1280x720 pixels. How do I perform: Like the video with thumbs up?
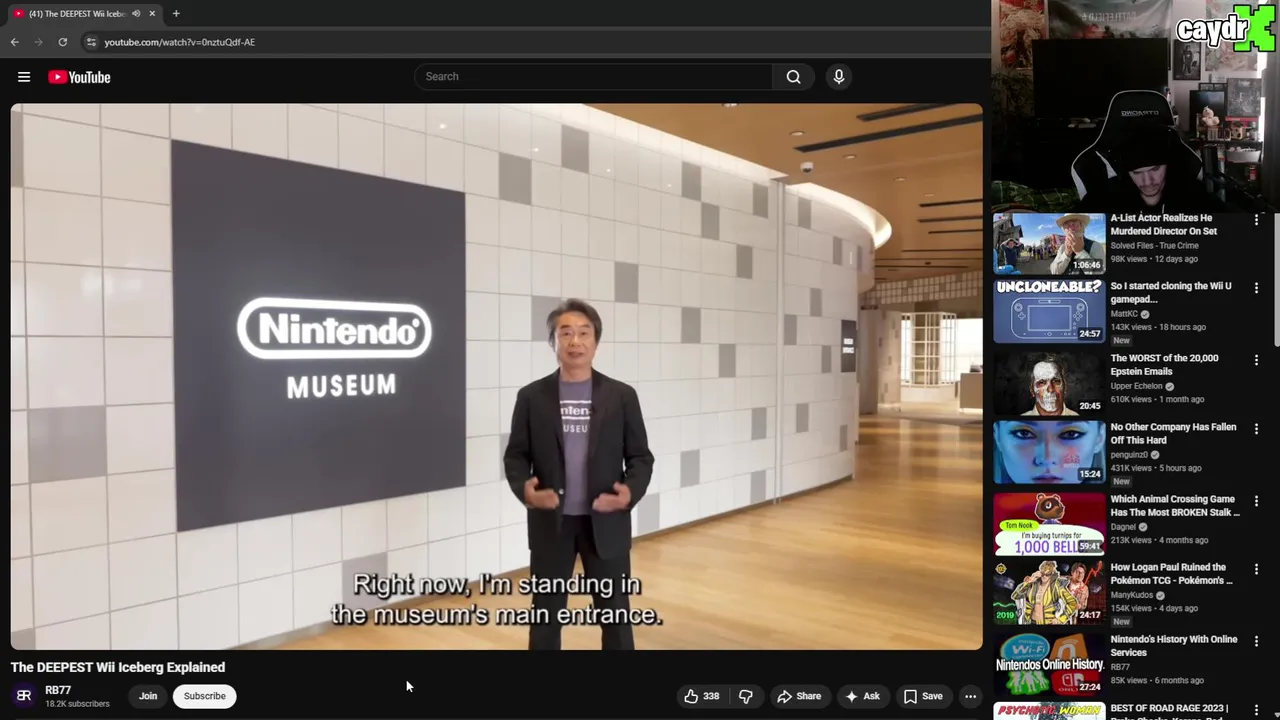(701, 696)
